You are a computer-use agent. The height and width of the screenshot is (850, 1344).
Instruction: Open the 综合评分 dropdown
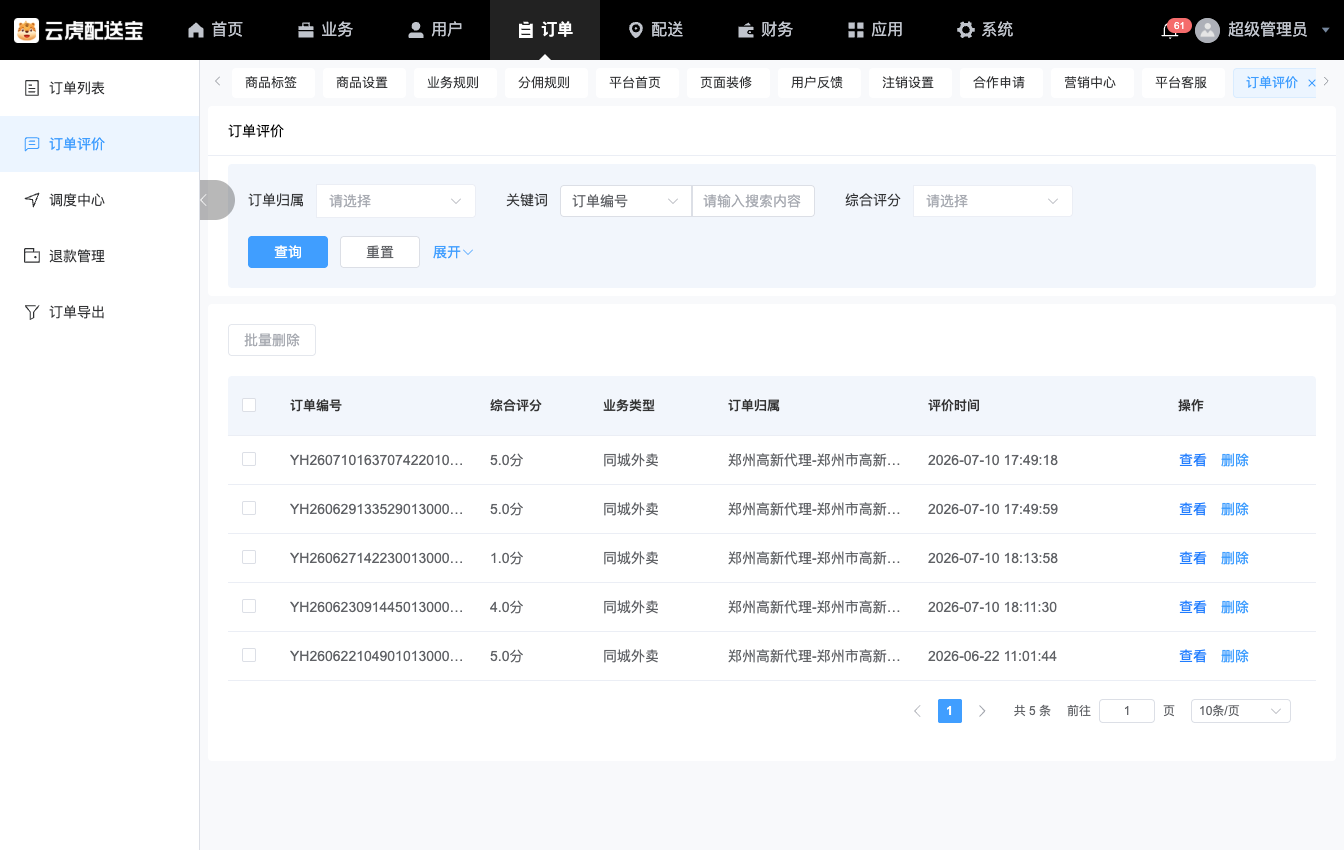click(993, 201)
